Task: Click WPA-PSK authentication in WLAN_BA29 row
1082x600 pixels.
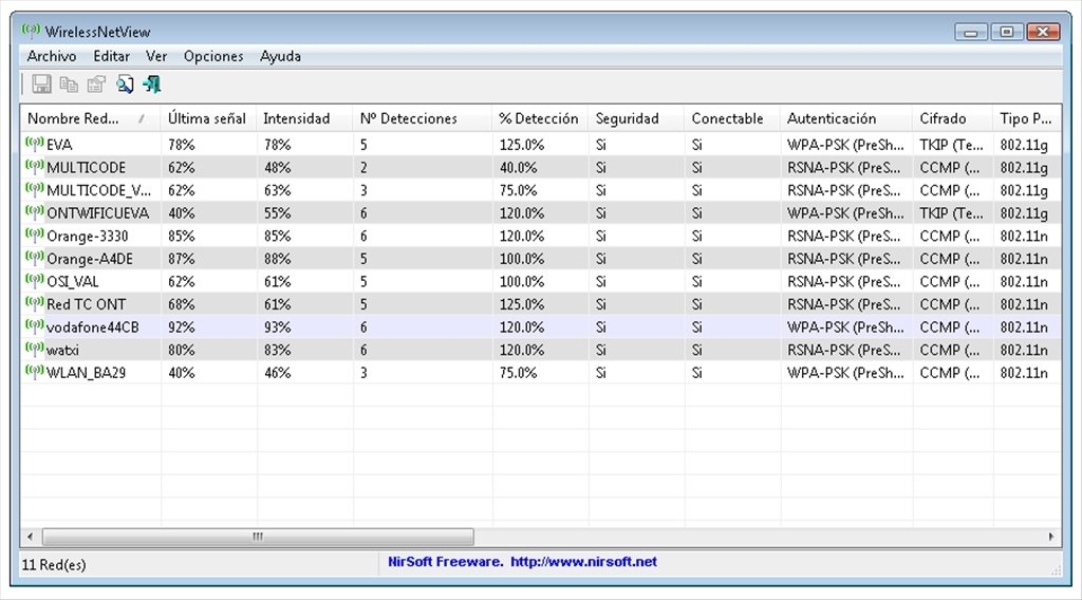Action: (845, 372)
